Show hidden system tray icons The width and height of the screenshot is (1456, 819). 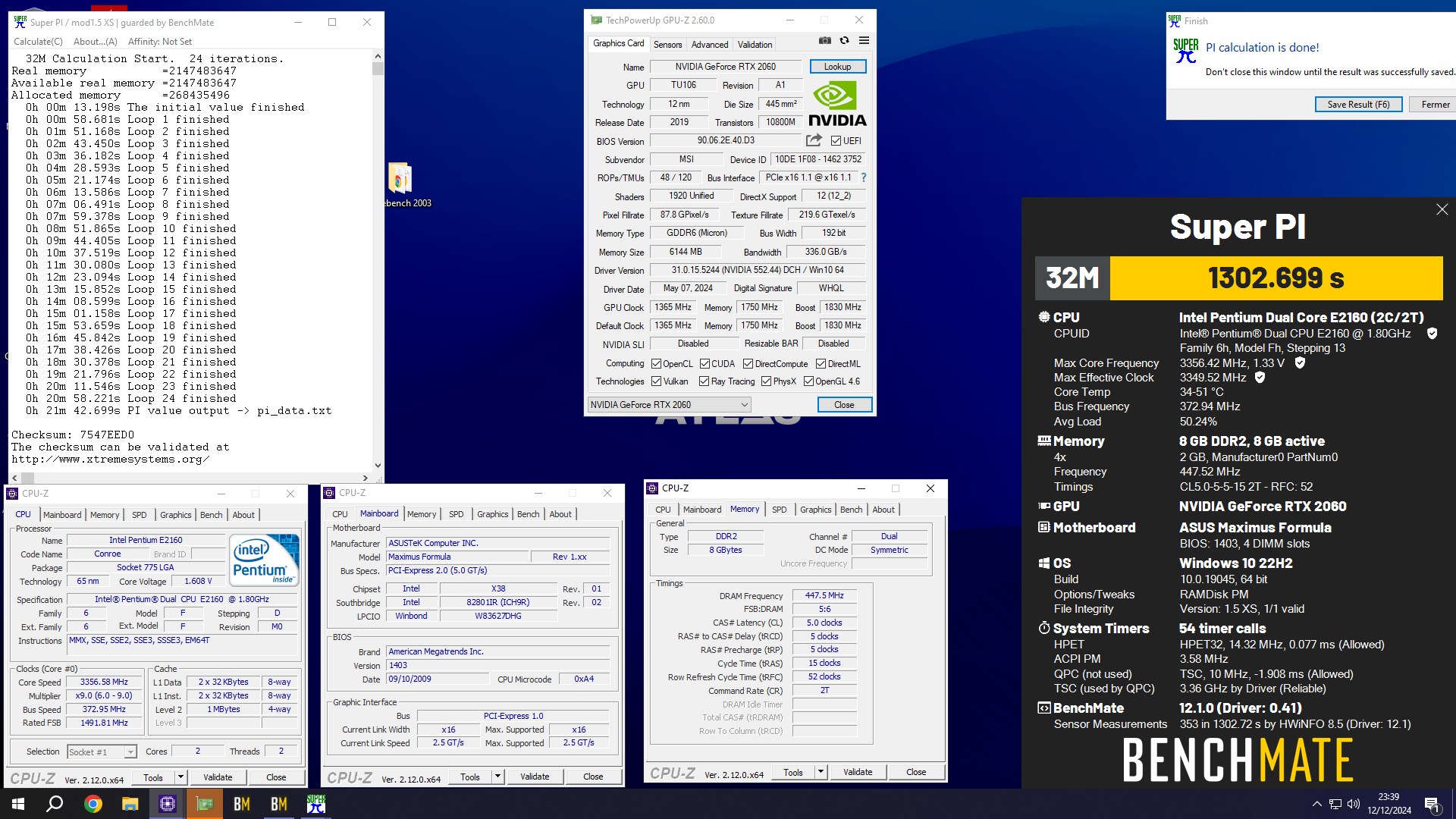1316,804
